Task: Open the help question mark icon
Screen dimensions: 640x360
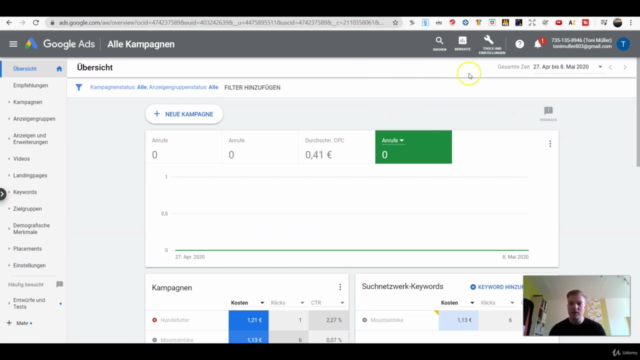Action: click(519, 44)
